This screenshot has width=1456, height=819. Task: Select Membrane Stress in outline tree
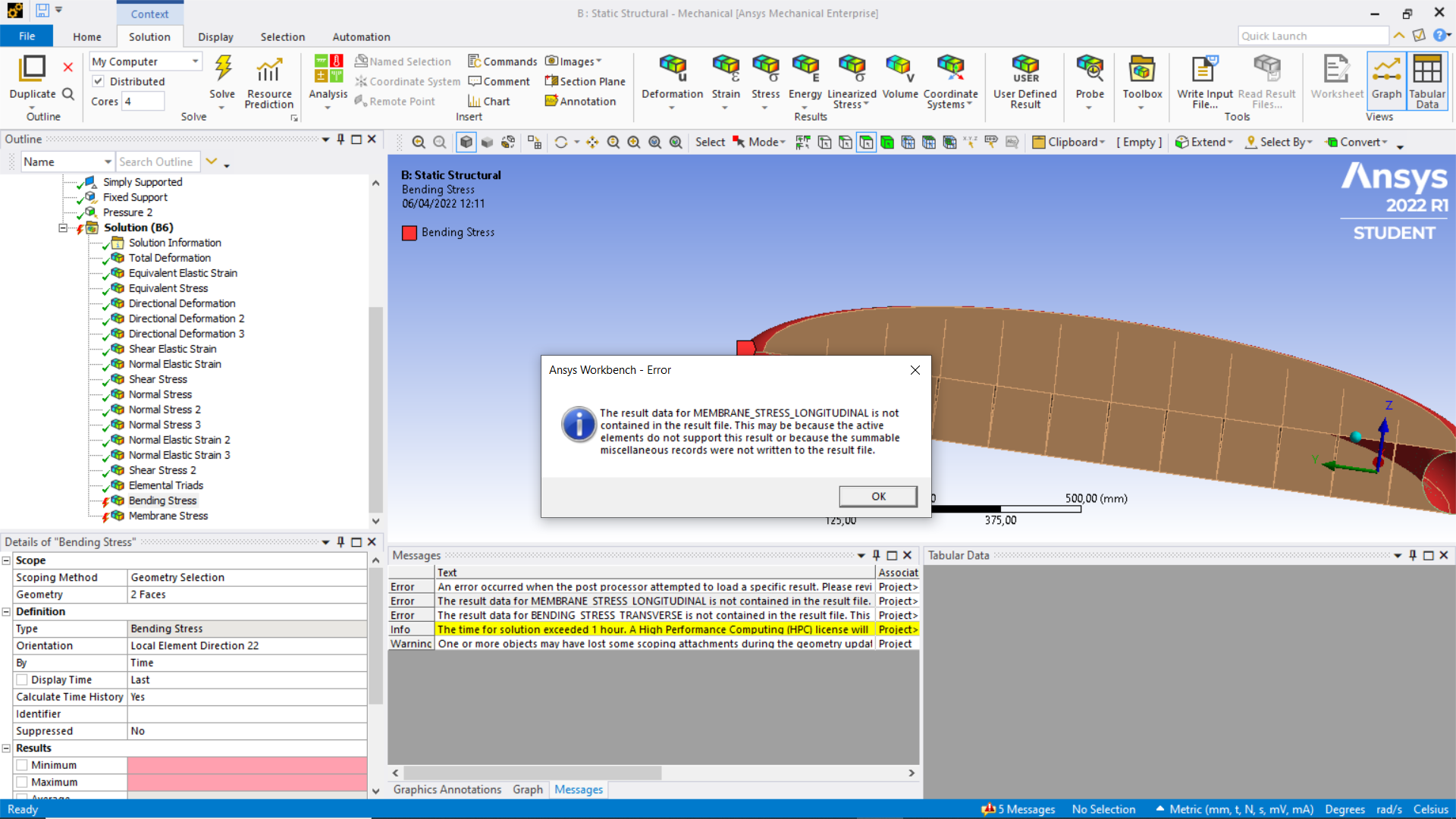click(x=168, y=516)
